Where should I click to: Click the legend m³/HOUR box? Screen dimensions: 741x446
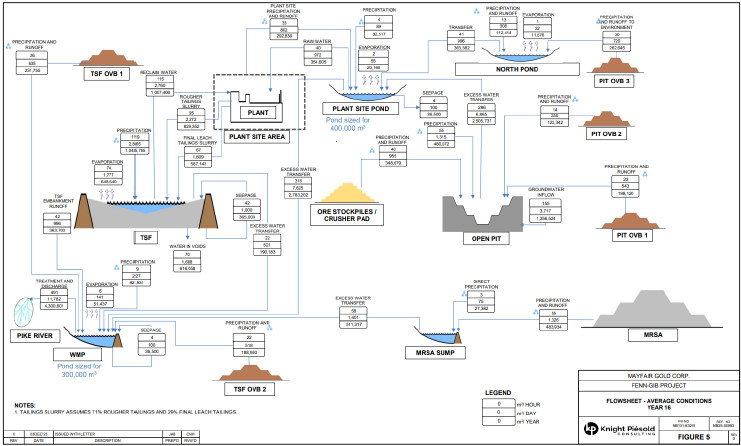498,404
